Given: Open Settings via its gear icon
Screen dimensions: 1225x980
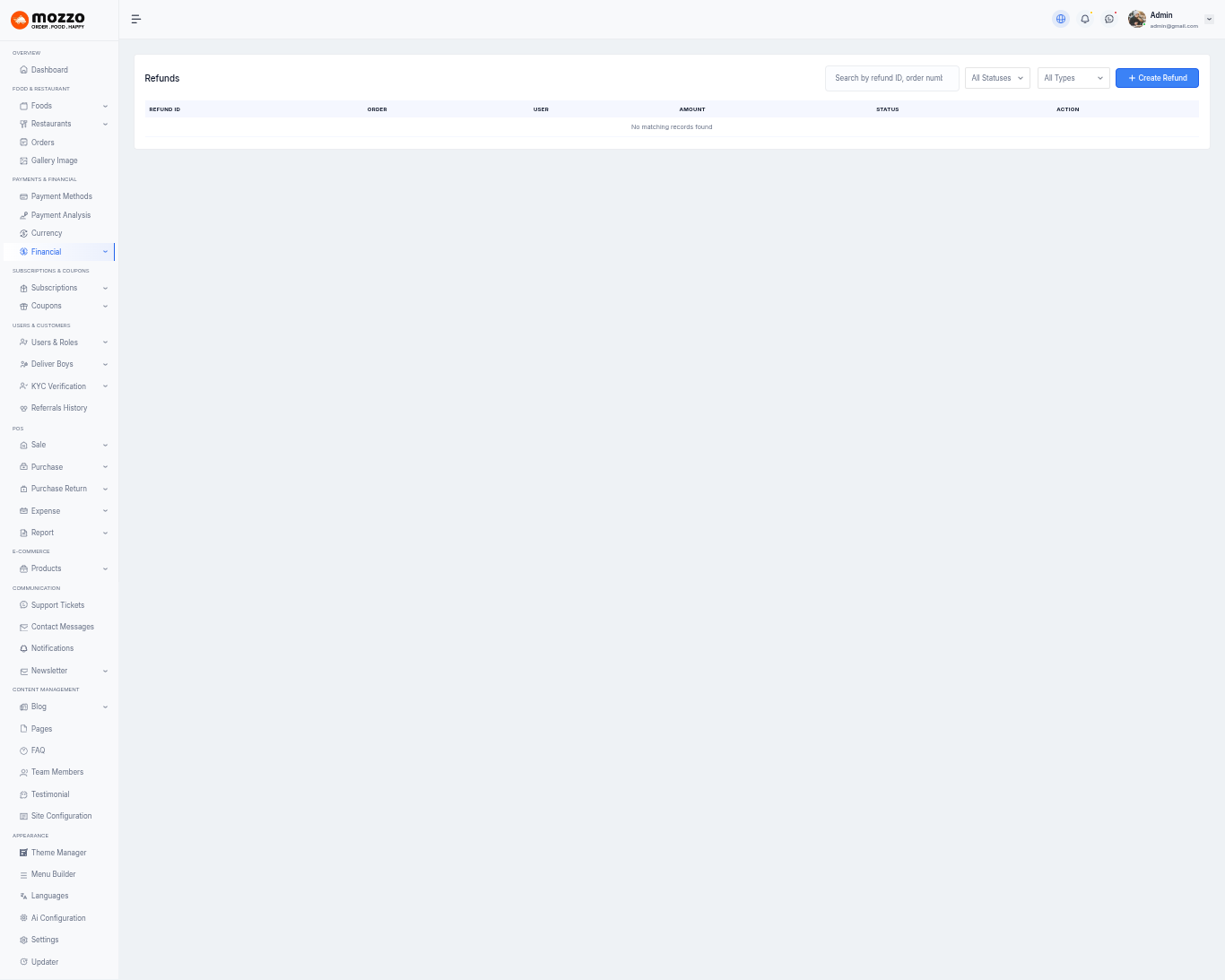Looking at the screenshot, I should (x=24, y=940).
